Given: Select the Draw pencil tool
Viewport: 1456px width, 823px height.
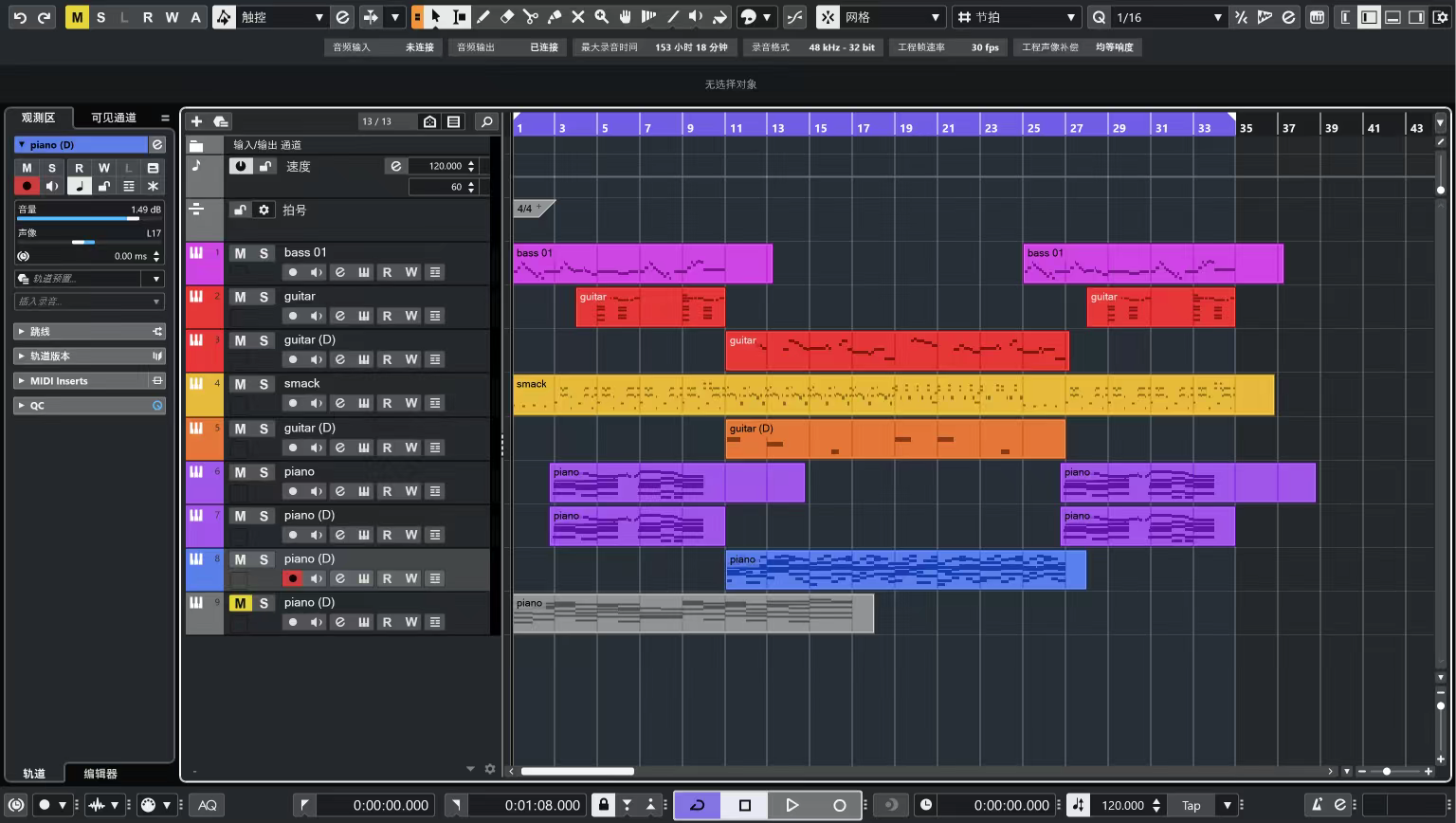Looking at the screenshot, I should click(x=483, y=17).
